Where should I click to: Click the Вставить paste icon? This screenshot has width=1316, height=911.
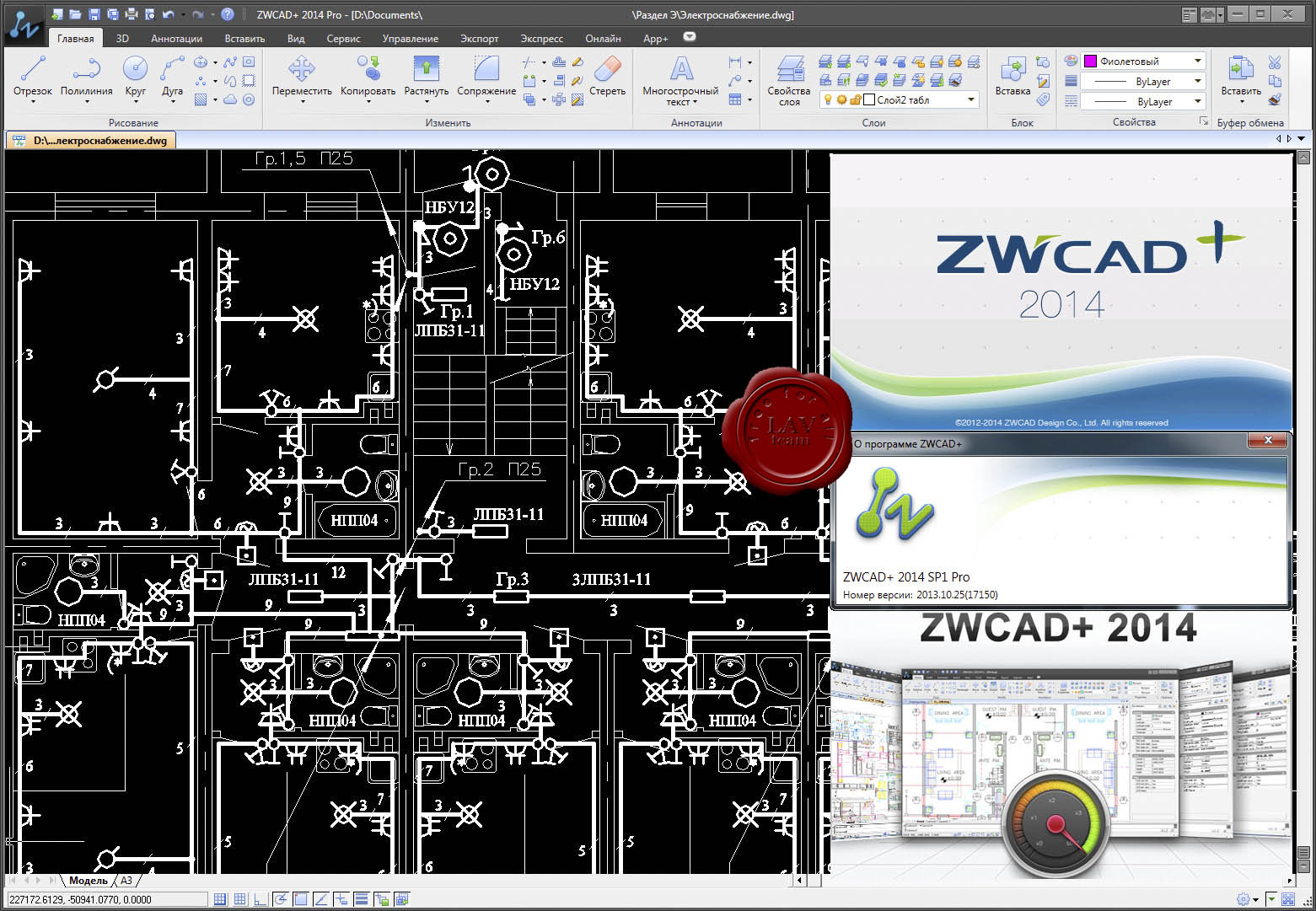click(1241, 76)
